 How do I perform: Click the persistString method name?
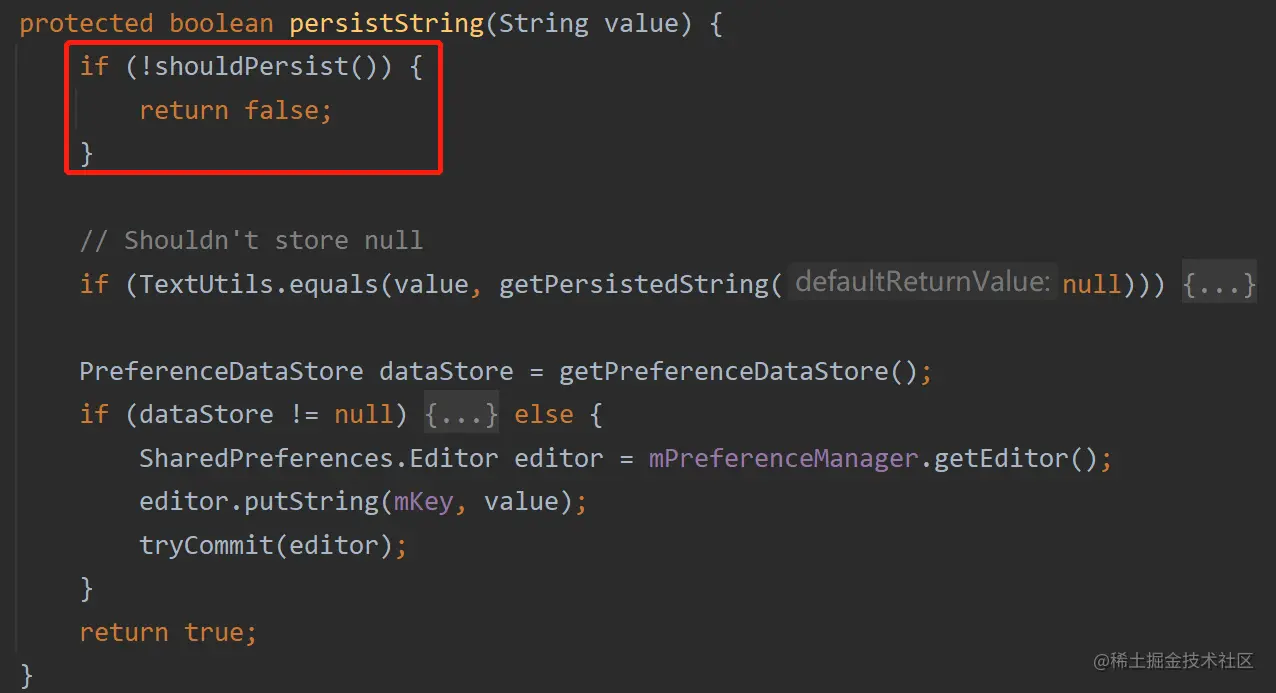pyautogui.click(x=386, y=24)
